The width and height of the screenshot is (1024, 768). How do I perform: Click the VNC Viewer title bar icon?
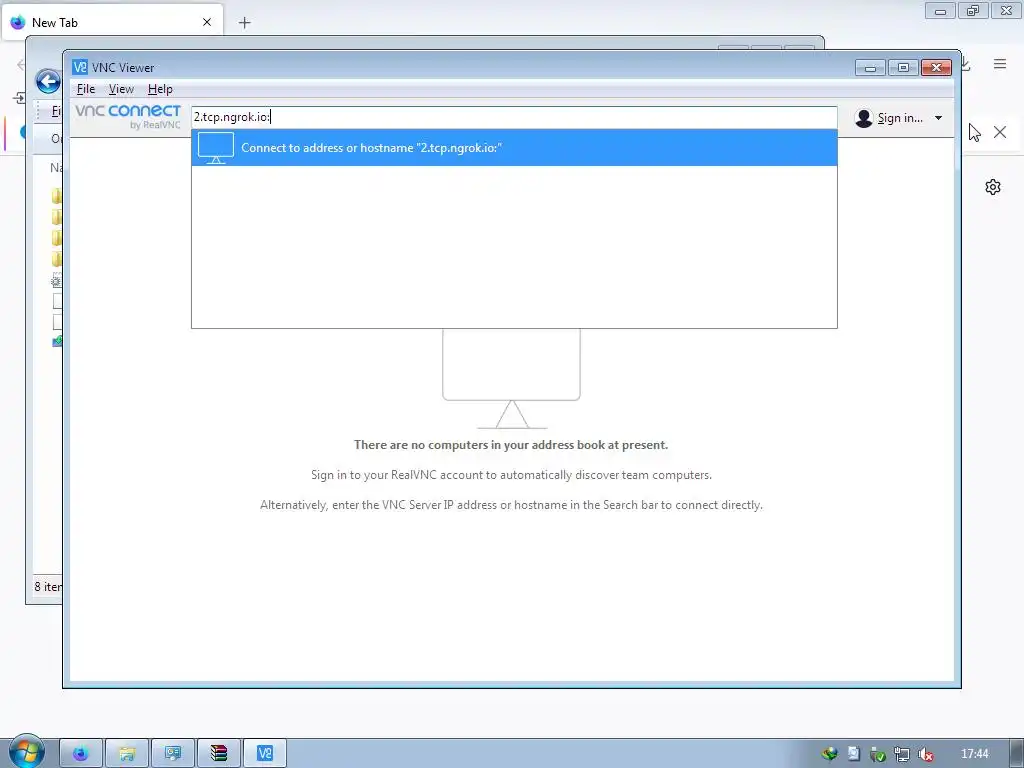[x=80, y=67]
